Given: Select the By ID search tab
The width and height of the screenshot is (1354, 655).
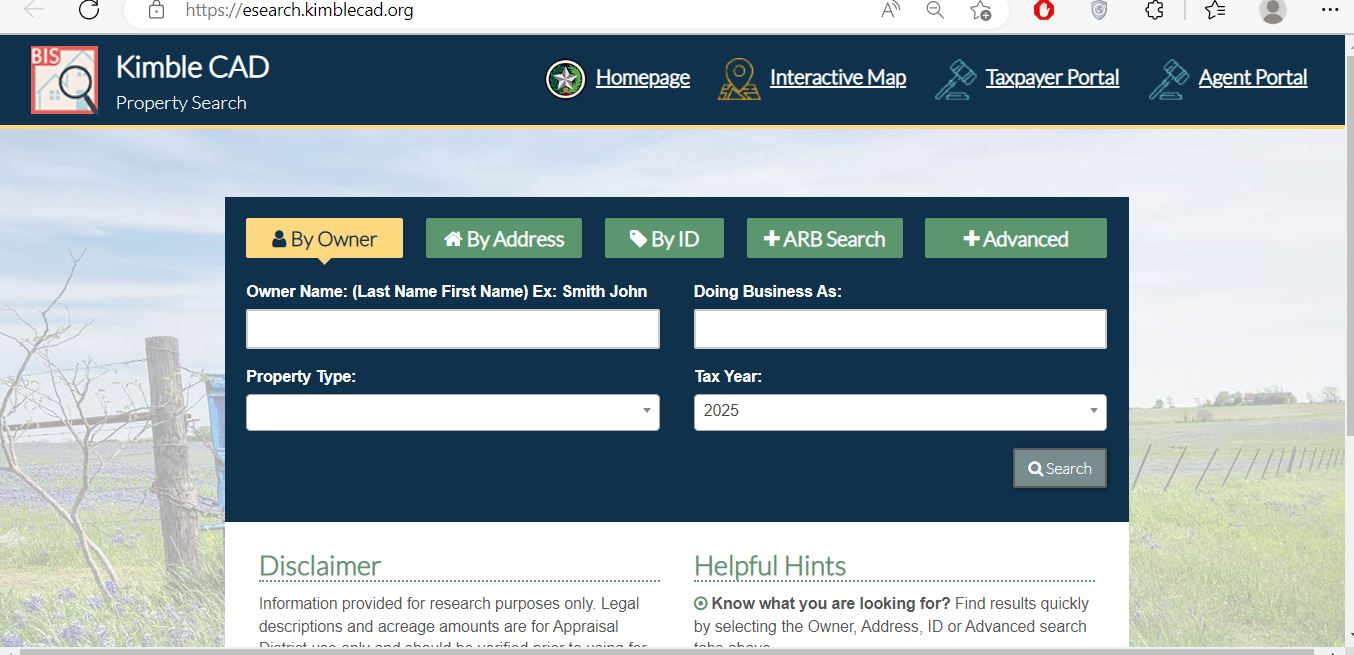Looking at the screenshot, I should tap(664, 239).
